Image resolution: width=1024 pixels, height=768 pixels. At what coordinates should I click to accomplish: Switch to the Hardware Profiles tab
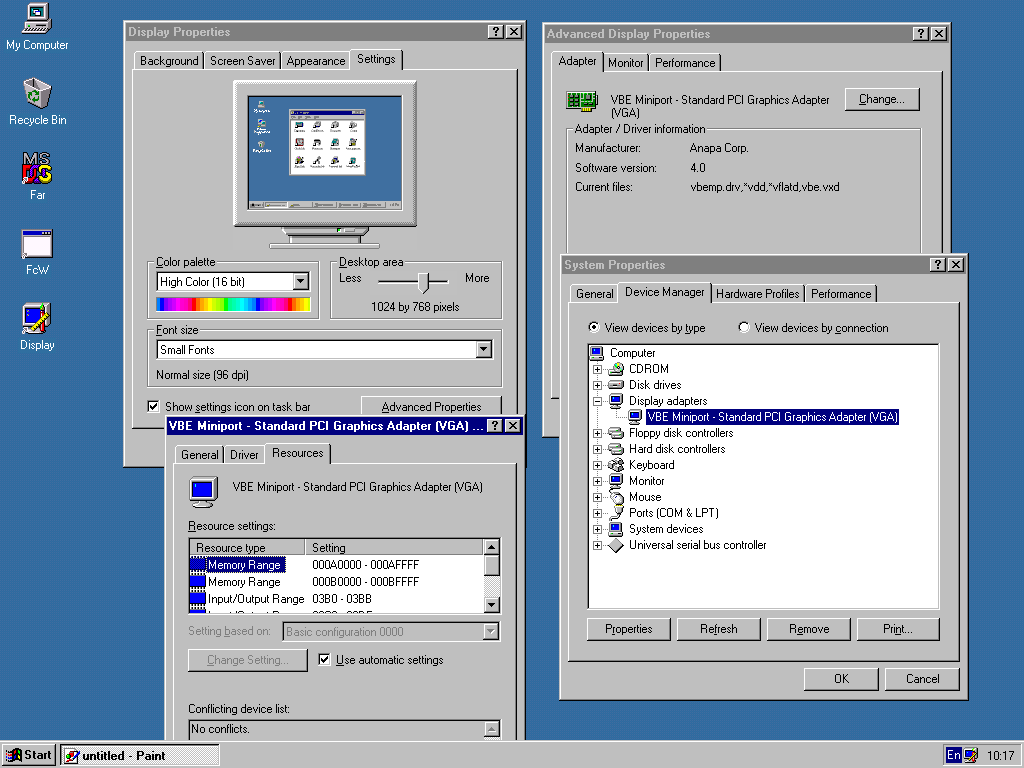click(757, 294)
